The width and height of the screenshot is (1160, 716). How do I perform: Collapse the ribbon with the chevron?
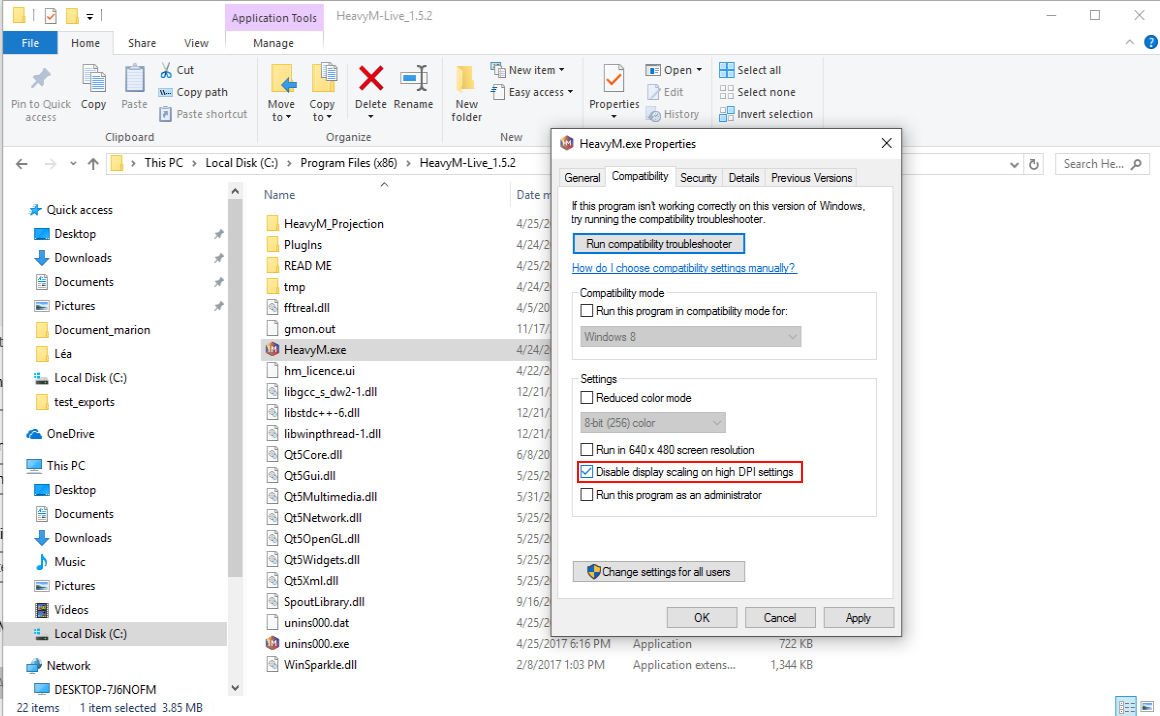click(x=1130, y=43)
